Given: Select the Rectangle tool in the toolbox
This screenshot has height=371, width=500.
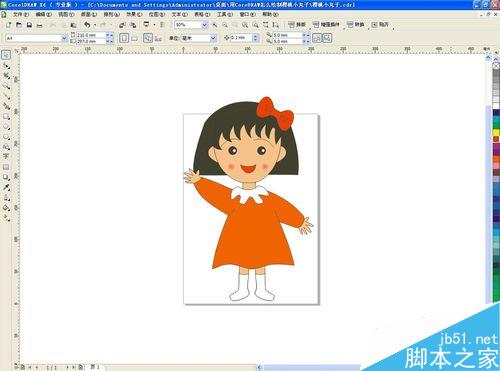Looking at the screenshot, I should (6, 116).
